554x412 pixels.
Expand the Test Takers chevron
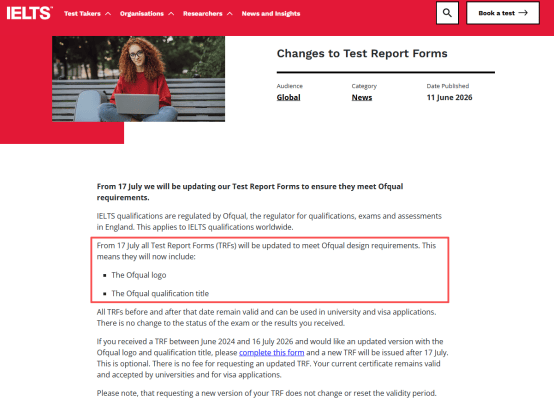(108, 14)
